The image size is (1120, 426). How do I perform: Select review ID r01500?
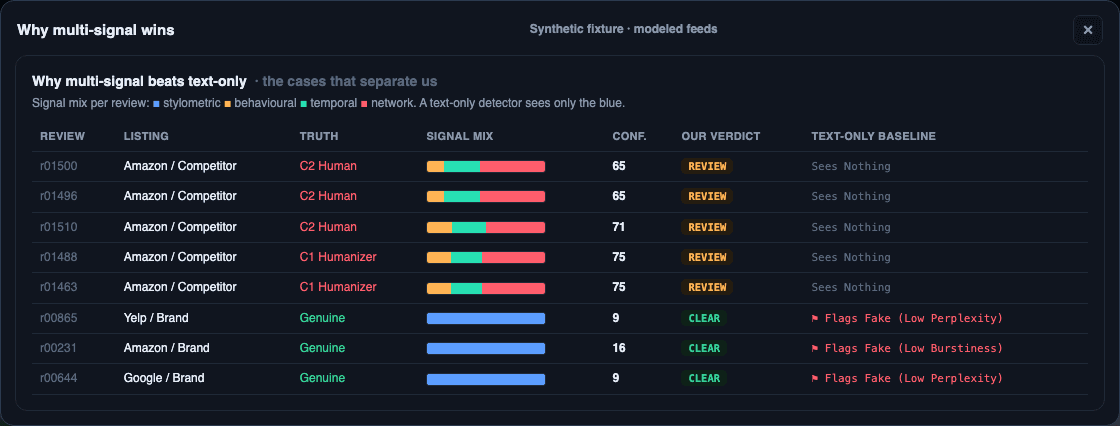pos(59,166)
